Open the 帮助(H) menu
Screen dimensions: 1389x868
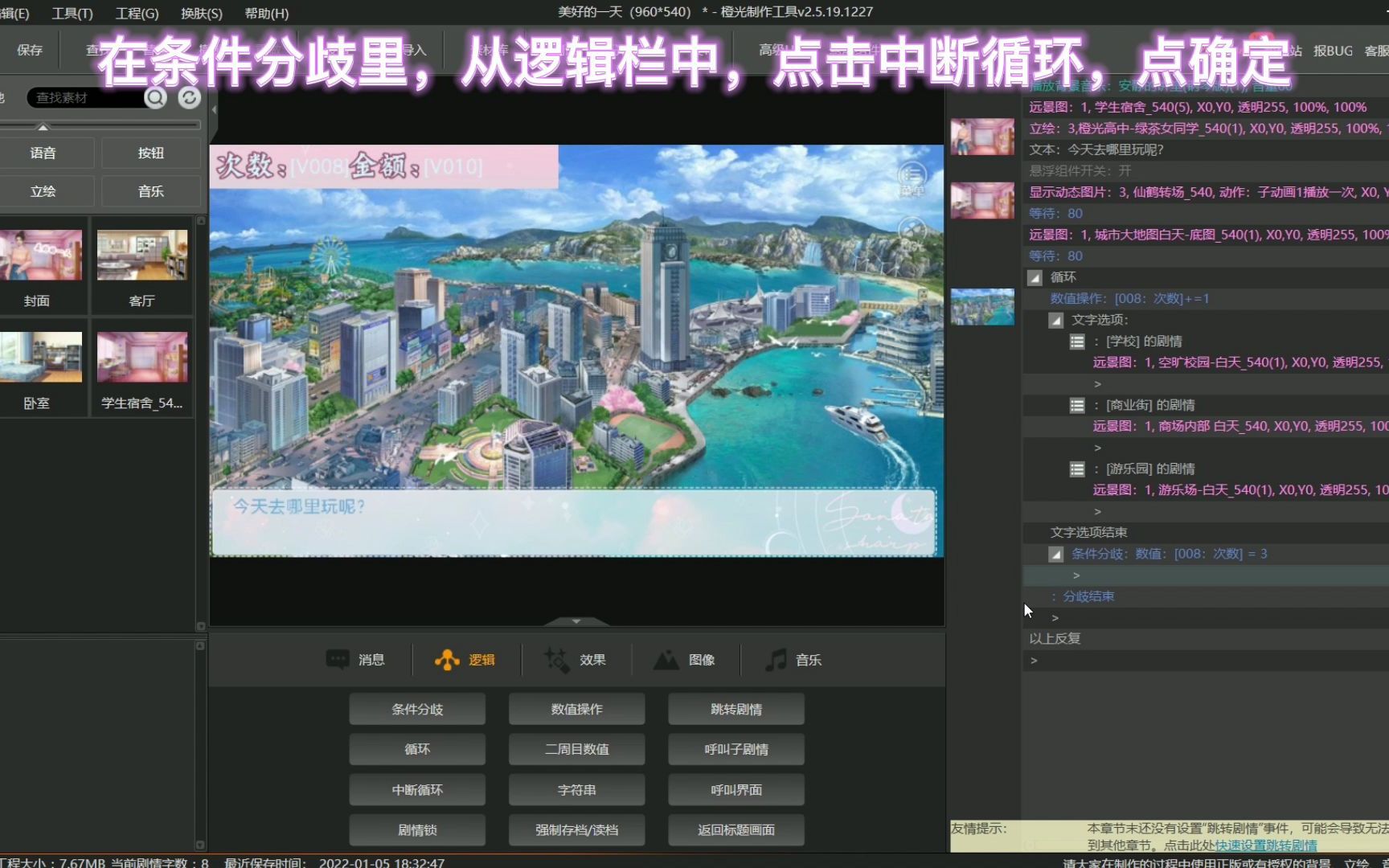point(267,13)
